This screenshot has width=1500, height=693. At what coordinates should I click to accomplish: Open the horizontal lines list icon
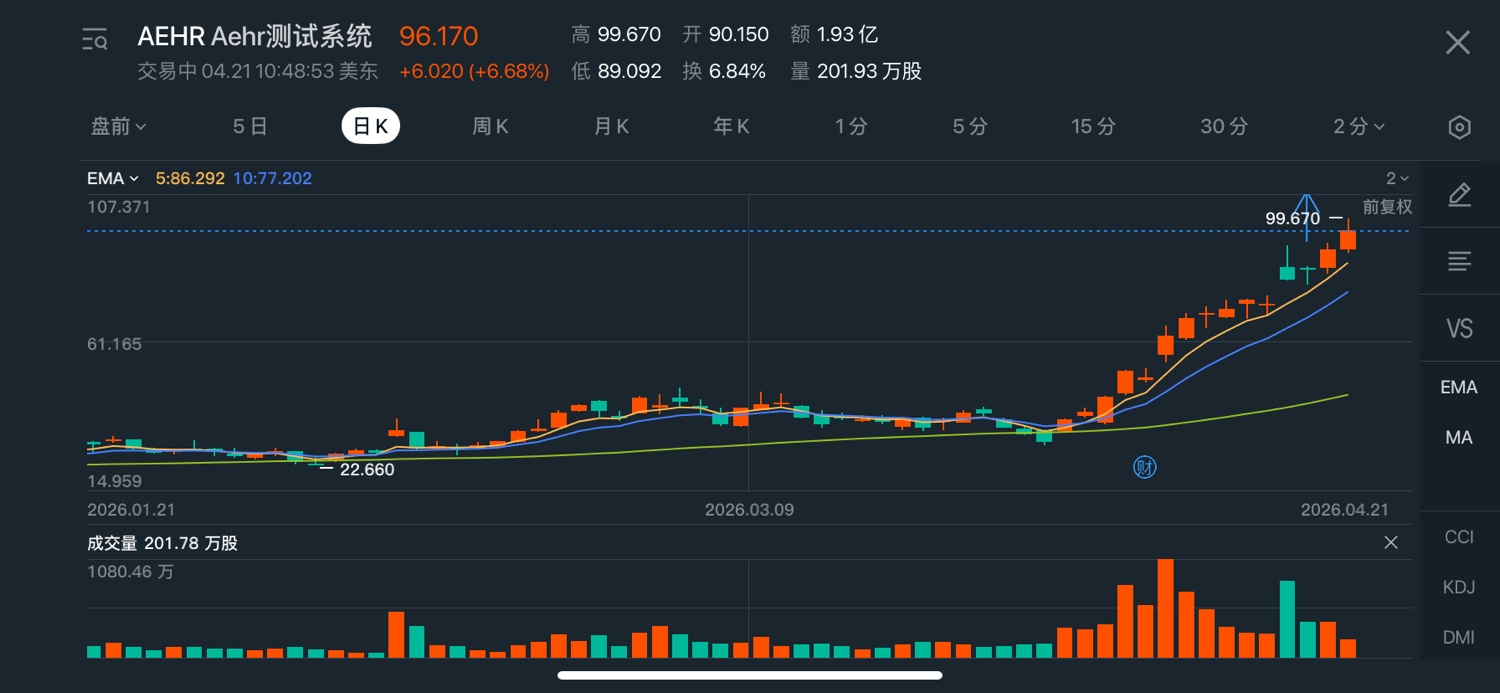point(1459,262)
